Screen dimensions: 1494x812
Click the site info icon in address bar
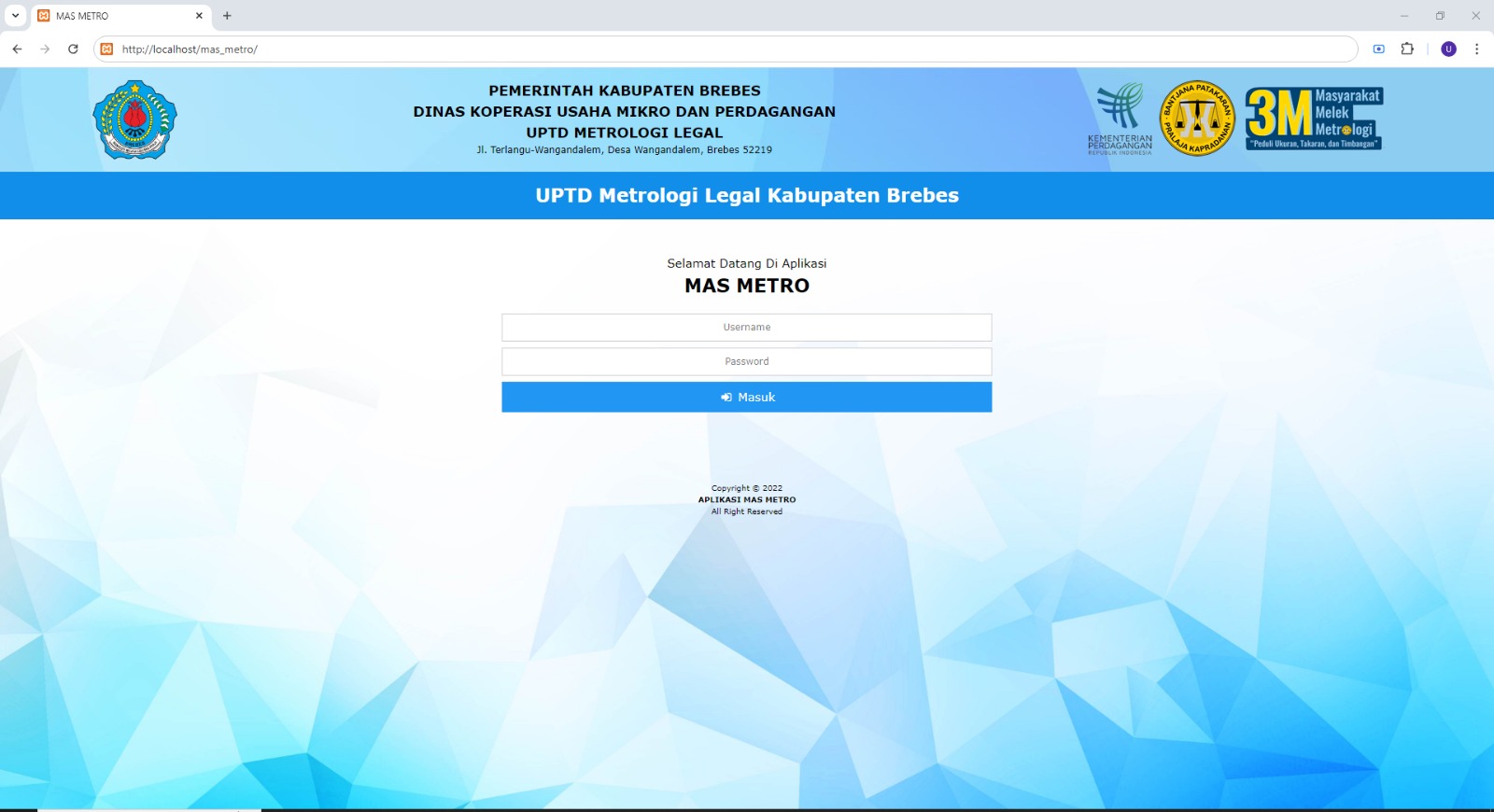tap(106, 49)
